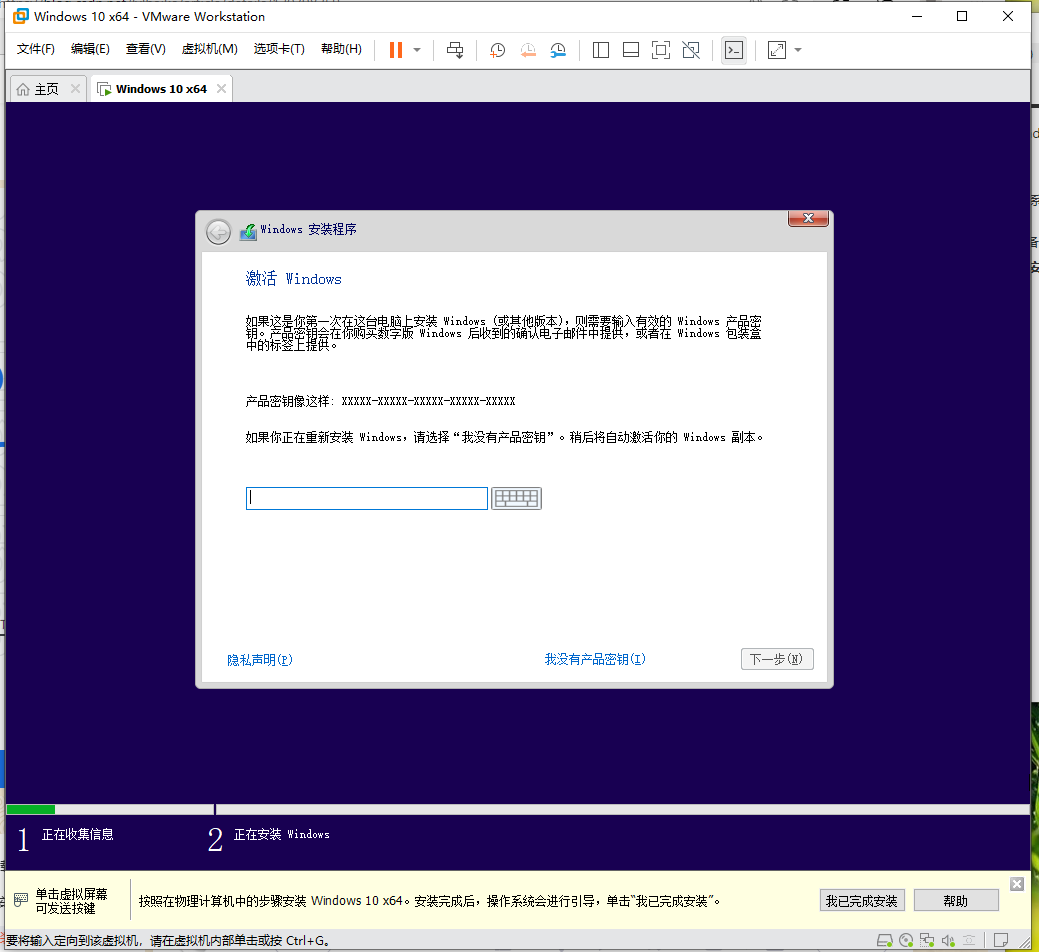
Task: Click the network adapter status icon
Action: pyautogui.click(x=927, y=940)
